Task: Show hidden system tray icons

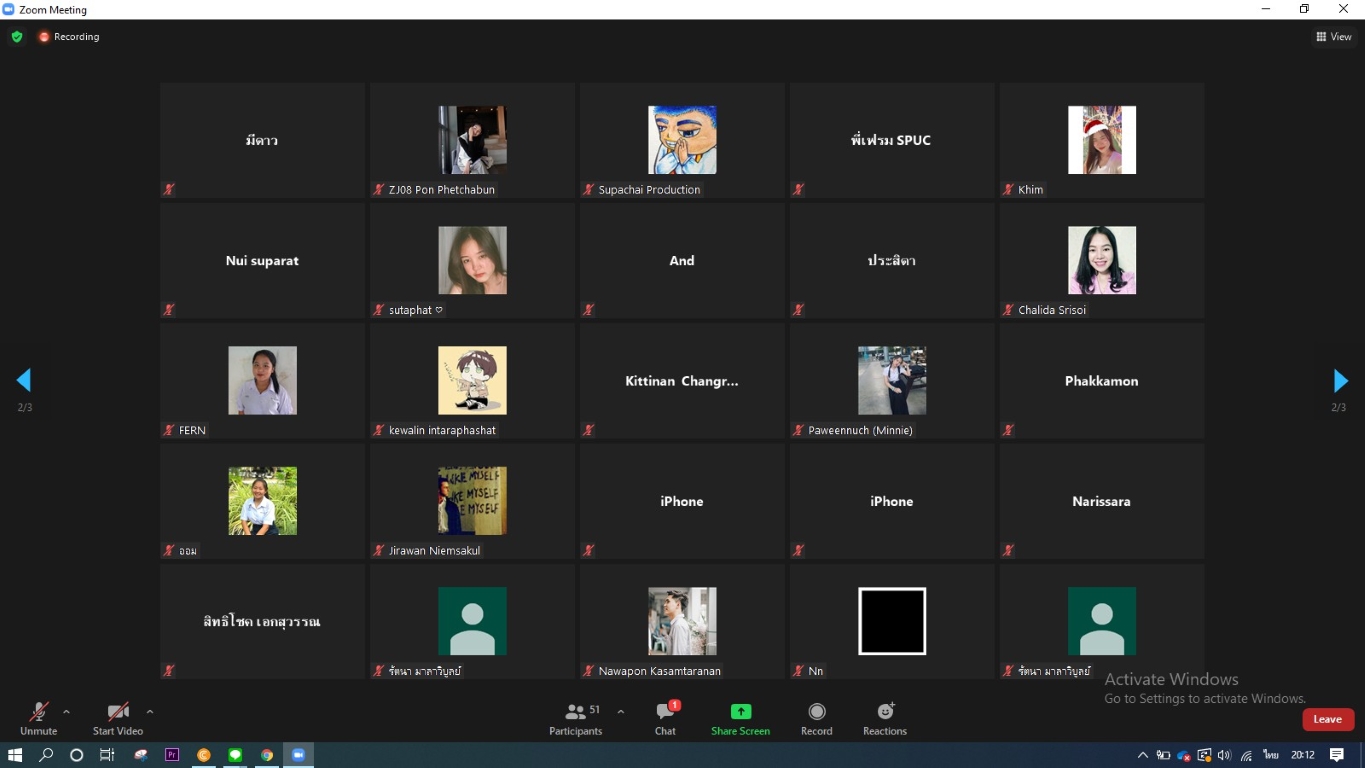Action: (1143, 755)
